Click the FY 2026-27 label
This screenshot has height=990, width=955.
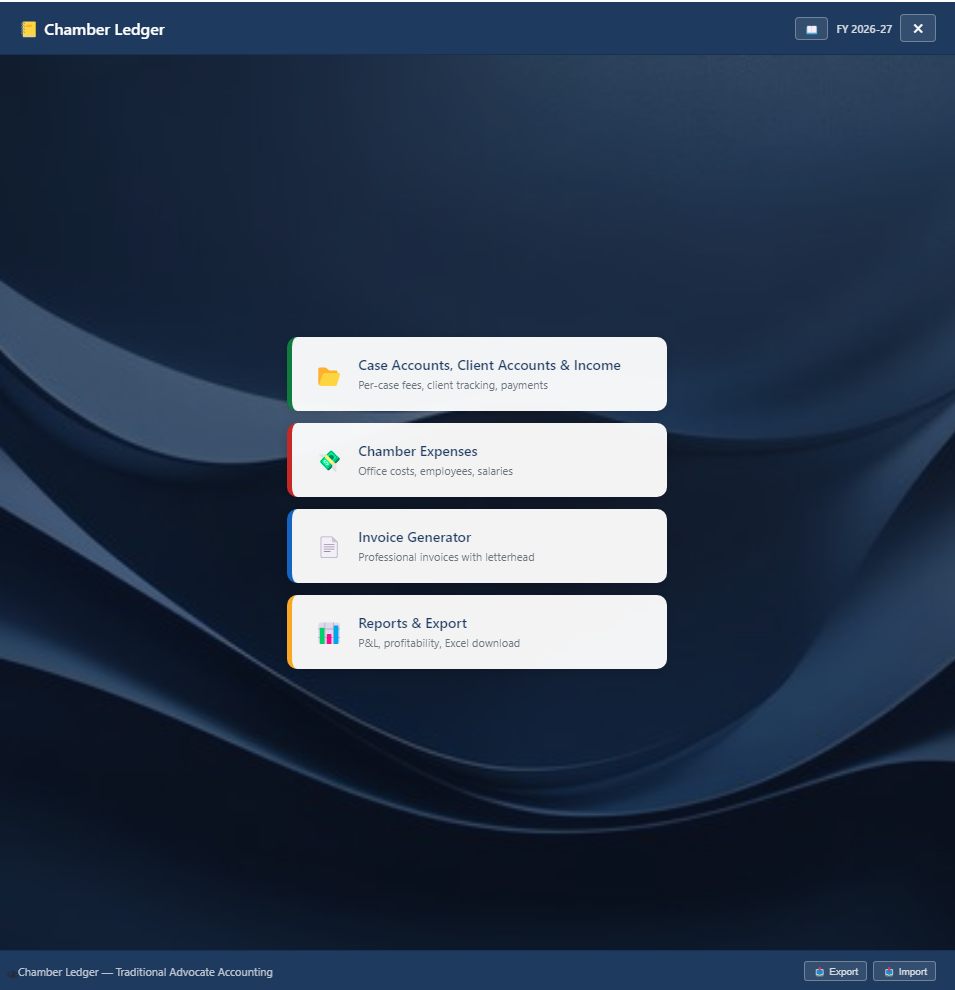point(863,29)
